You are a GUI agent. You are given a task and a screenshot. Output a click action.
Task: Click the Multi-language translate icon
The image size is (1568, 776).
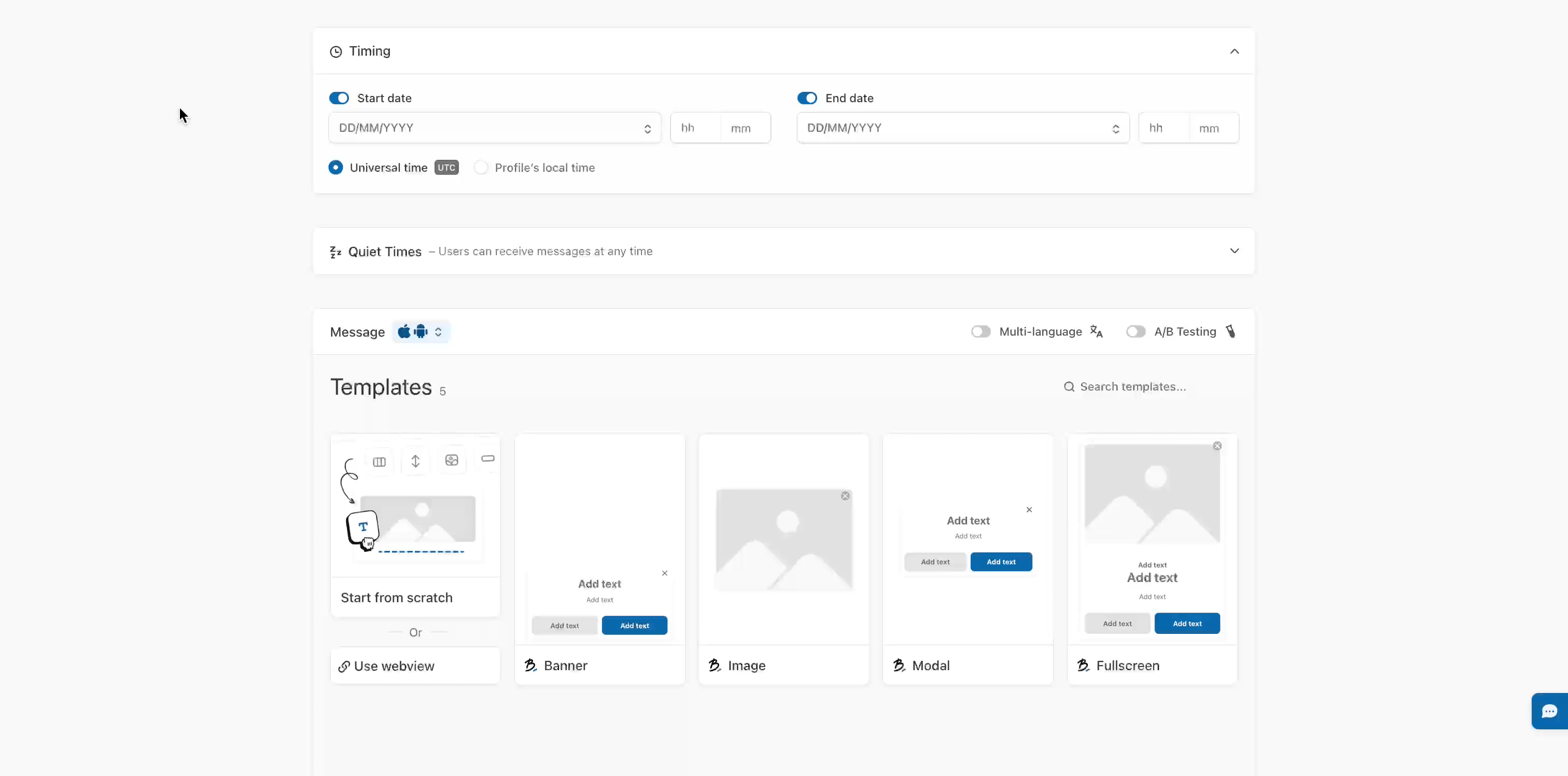click(x=1096, y=331)
